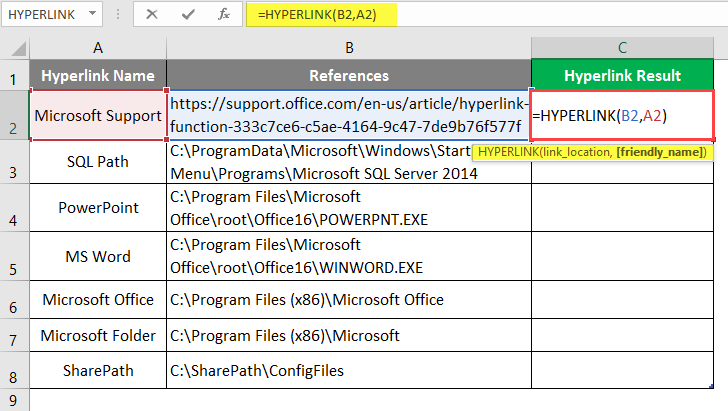Select column C header
This screenshot has height=411, width=728.
(x=622, y=48)
